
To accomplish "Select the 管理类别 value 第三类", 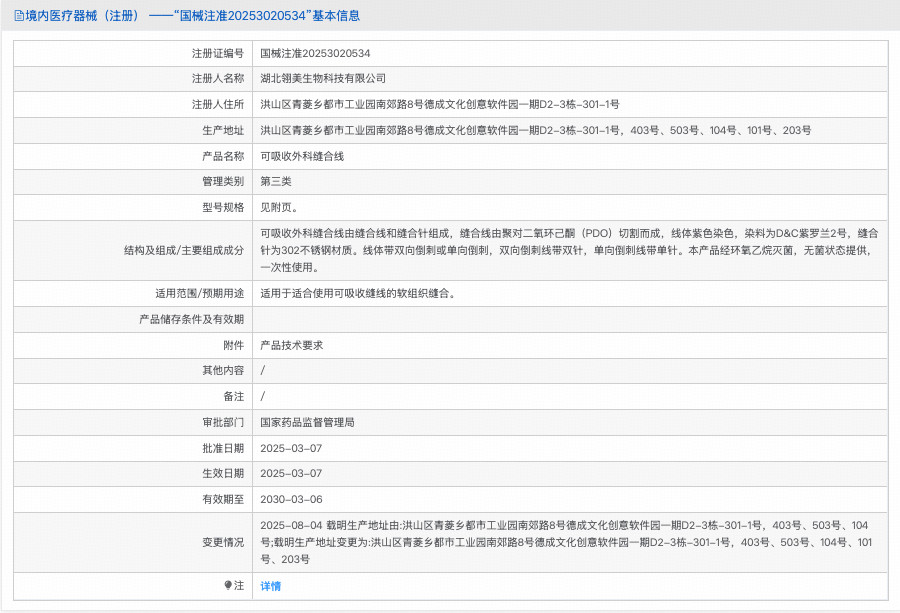I will point(274,181).
